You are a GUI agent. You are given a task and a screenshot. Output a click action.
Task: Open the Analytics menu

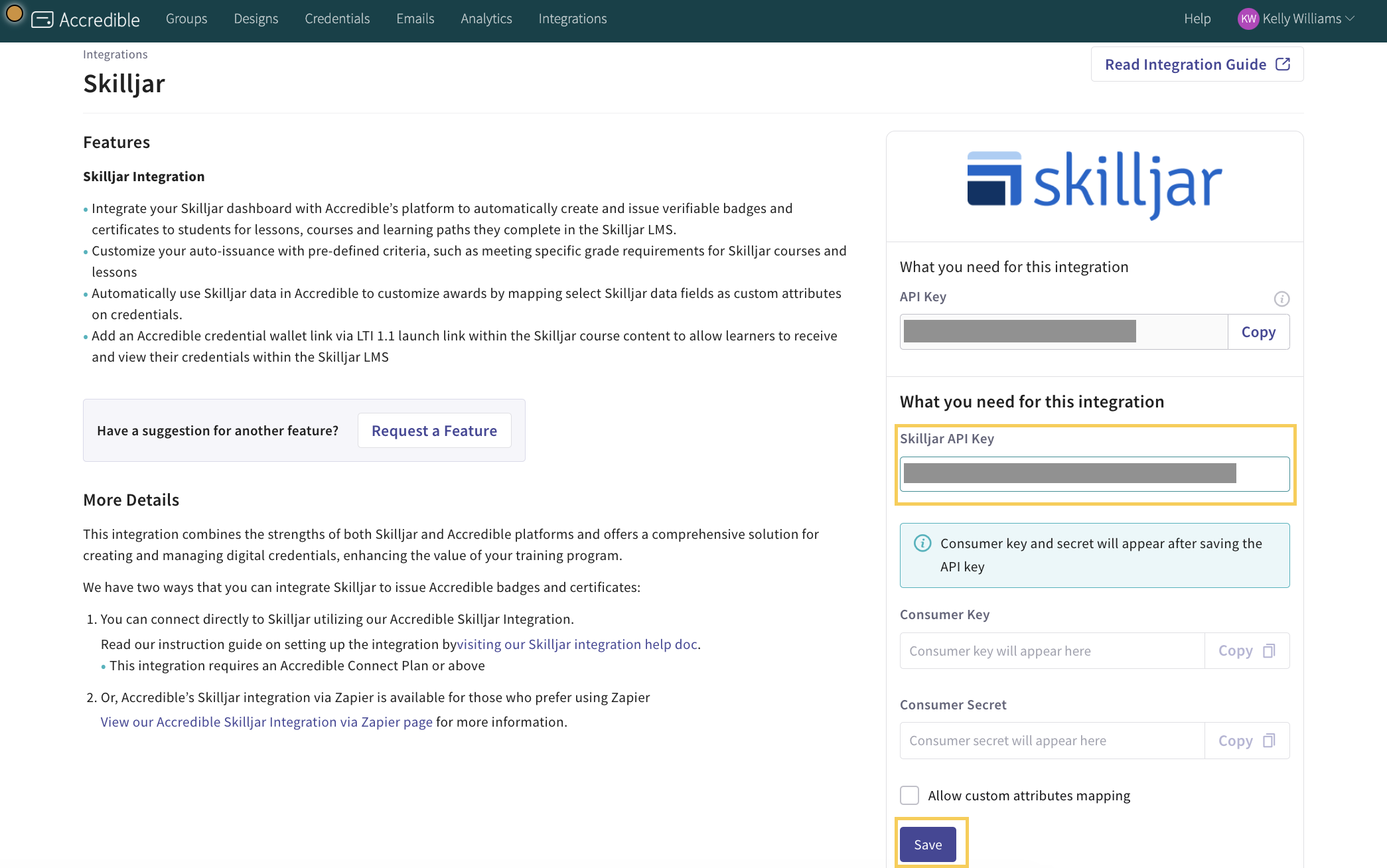[x=486, y=19]
